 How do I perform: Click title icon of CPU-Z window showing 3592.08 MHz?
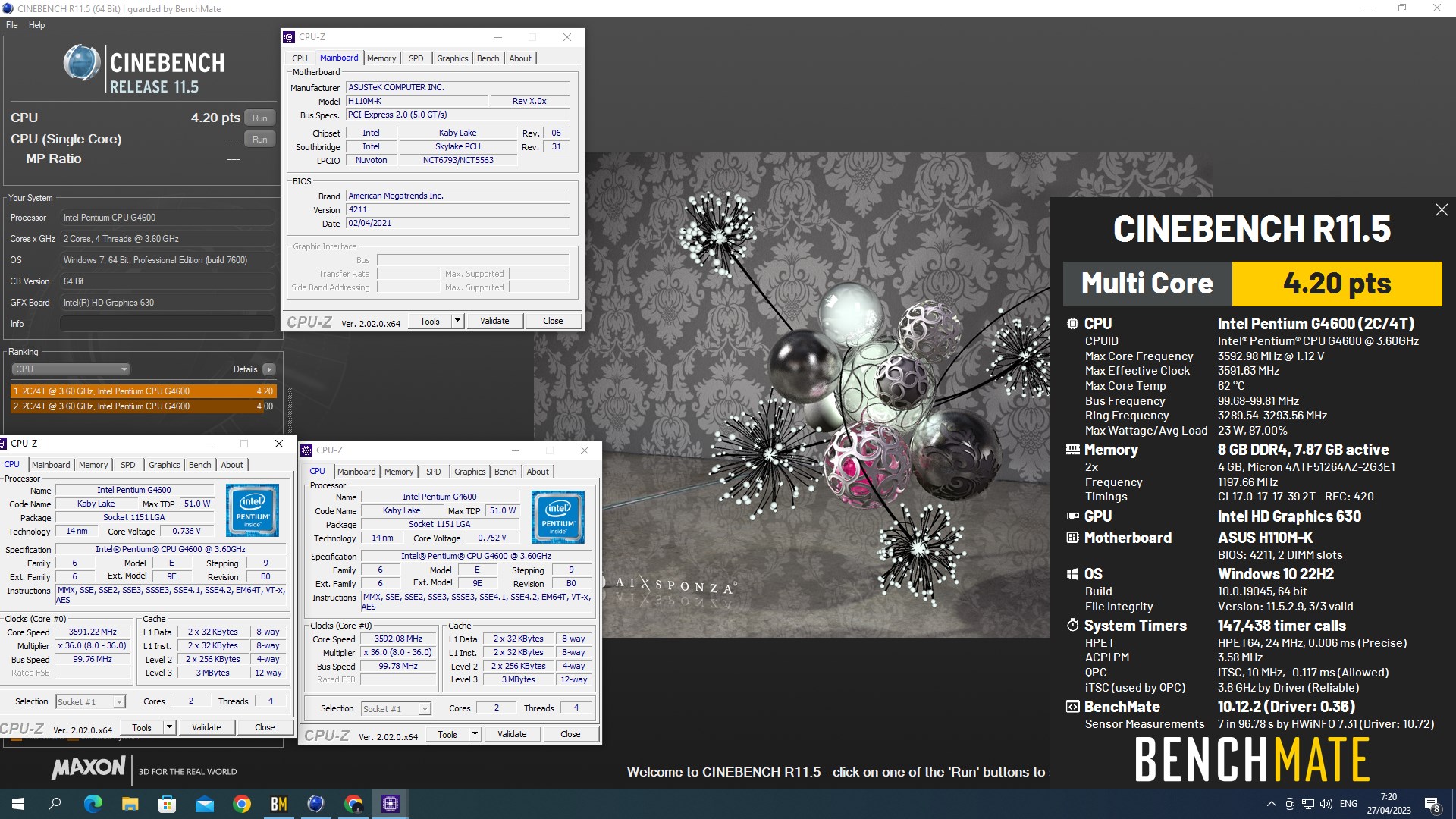click(306, 450)
